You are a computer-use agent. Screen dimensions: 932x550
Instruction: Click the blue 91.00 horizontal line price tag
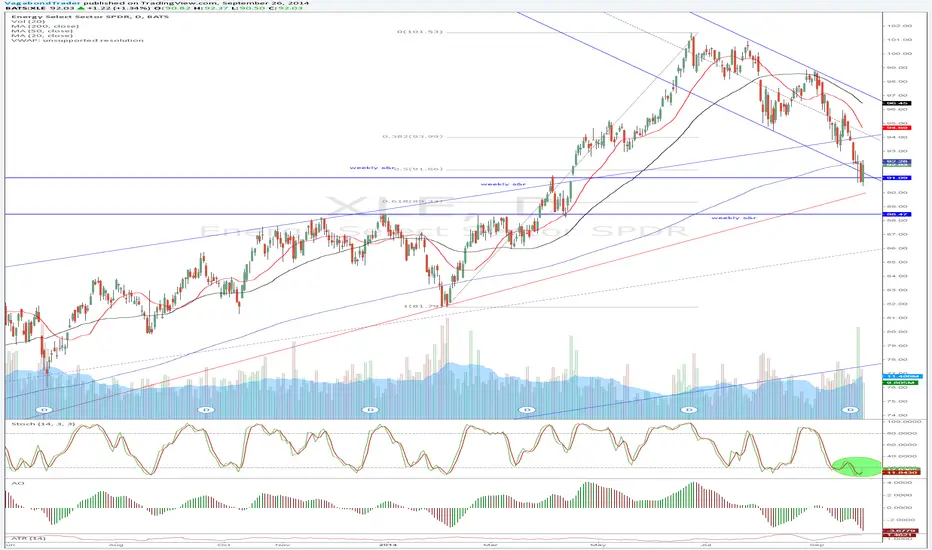click(x=898, y=178)
